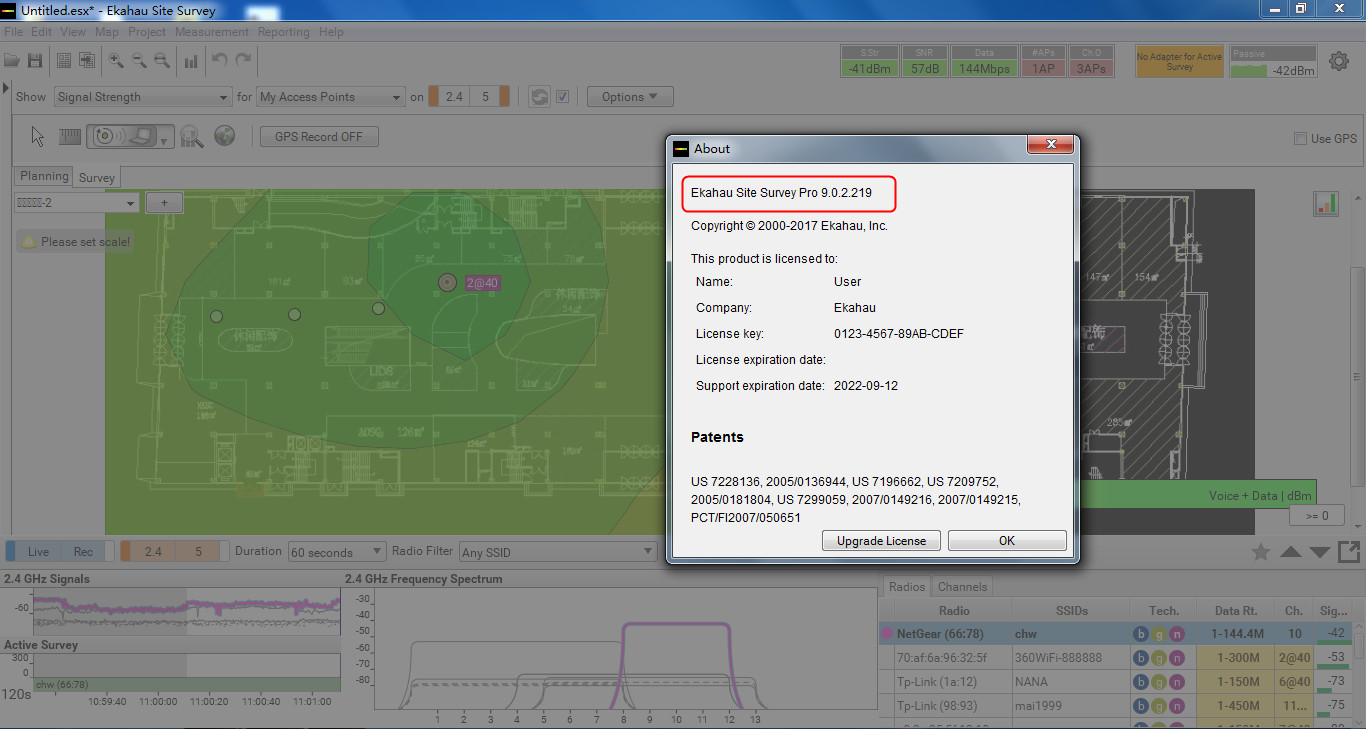Select the Radios tab
Viewport: 1366px width, 729px height.
(907, 587)
